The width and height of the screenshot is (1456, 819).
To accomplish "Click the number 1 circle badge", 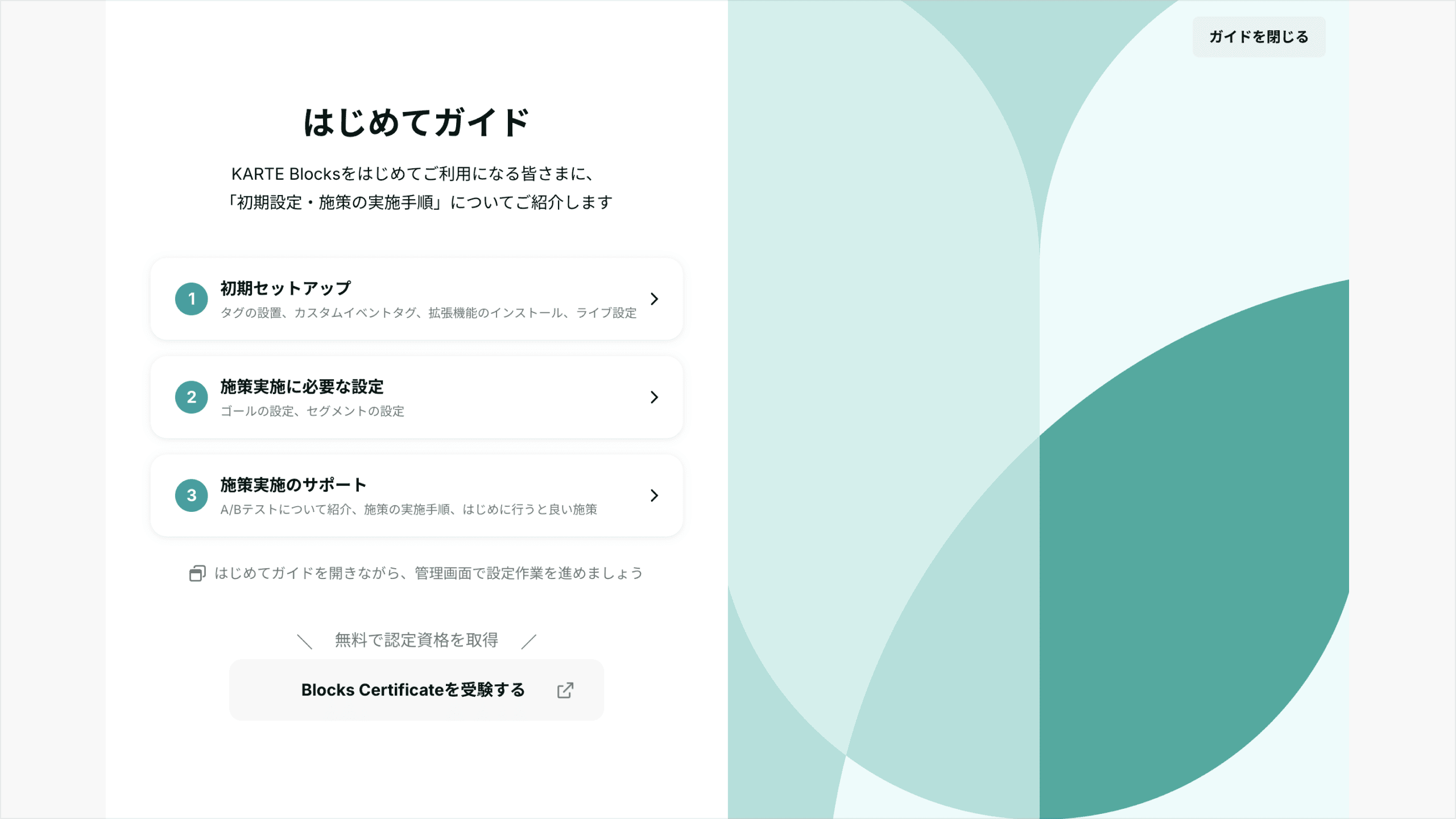I will tap(192, 299).
